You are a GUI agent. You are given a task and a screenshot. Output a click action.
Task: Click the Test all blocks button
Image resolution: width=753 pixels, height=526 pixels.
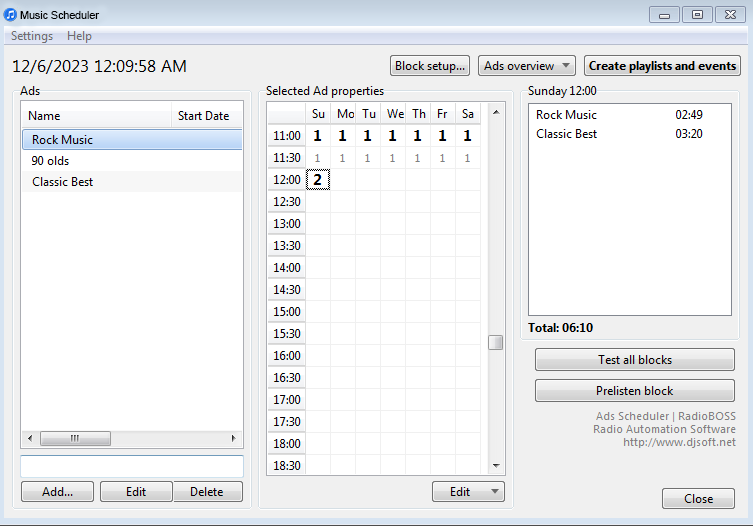pos(634,360)
